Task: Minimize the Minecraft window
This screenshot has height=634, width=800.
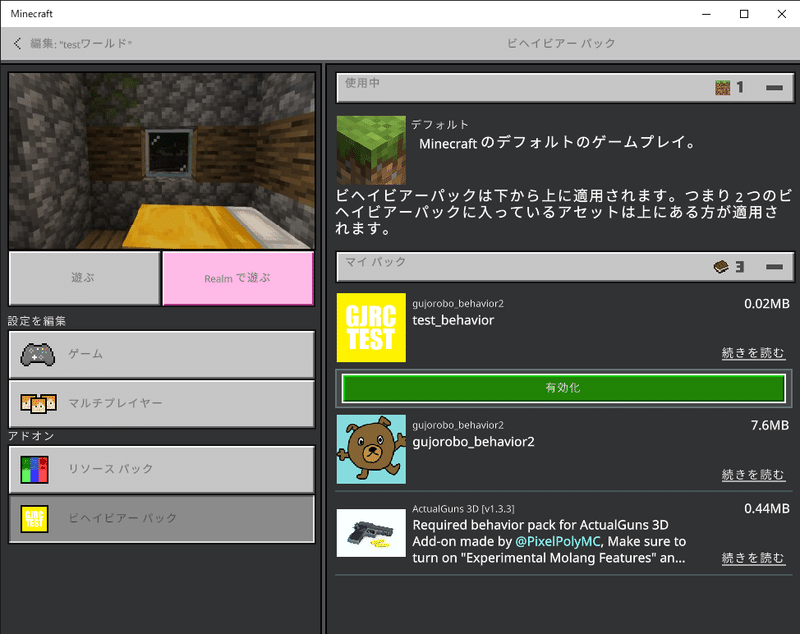Action: tap(706, 14)
